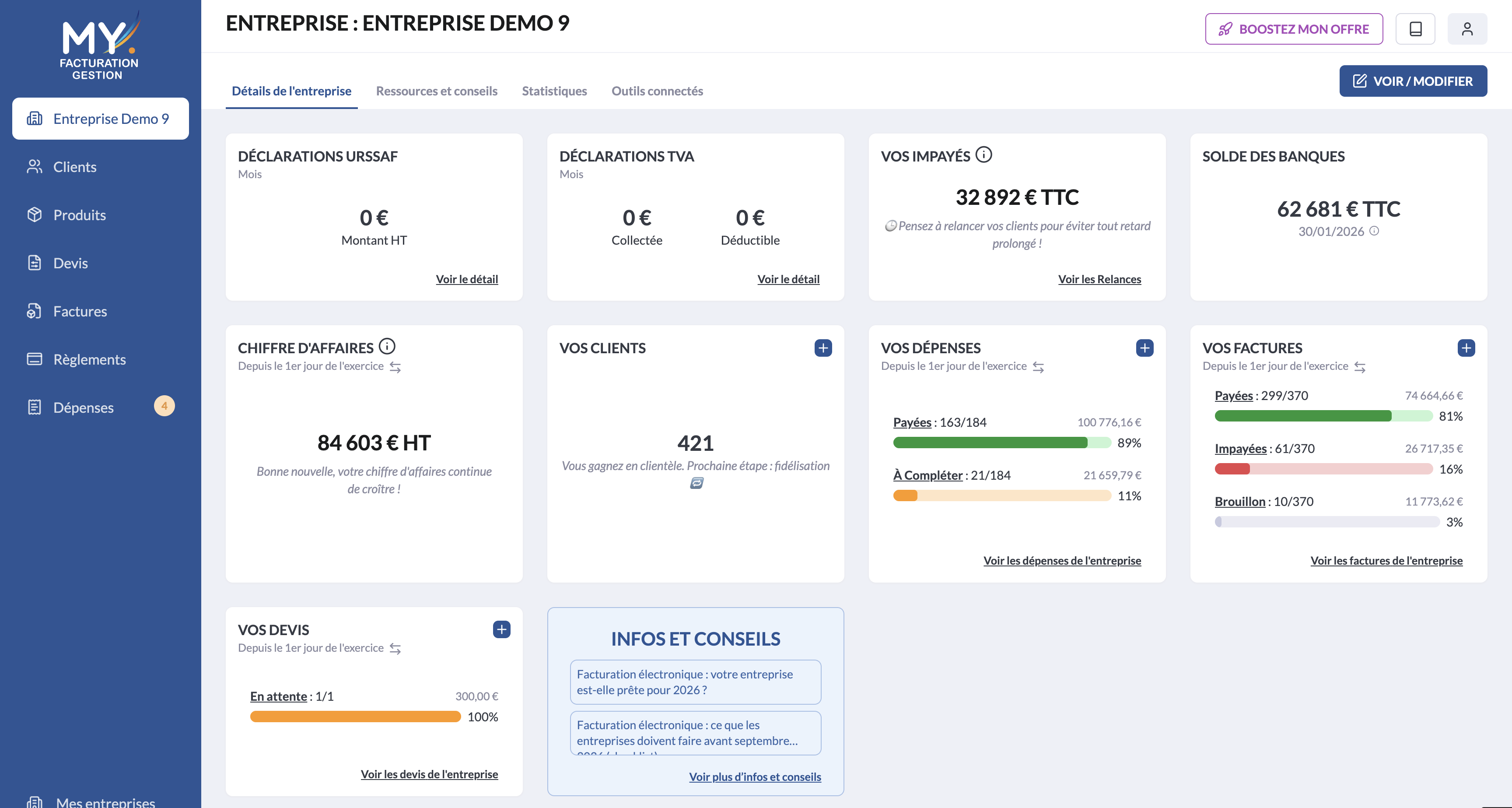Open article 'ce que les entreprises doivent faire'
The width and height of the screenshot is (1512, 808).
(696, 733)
